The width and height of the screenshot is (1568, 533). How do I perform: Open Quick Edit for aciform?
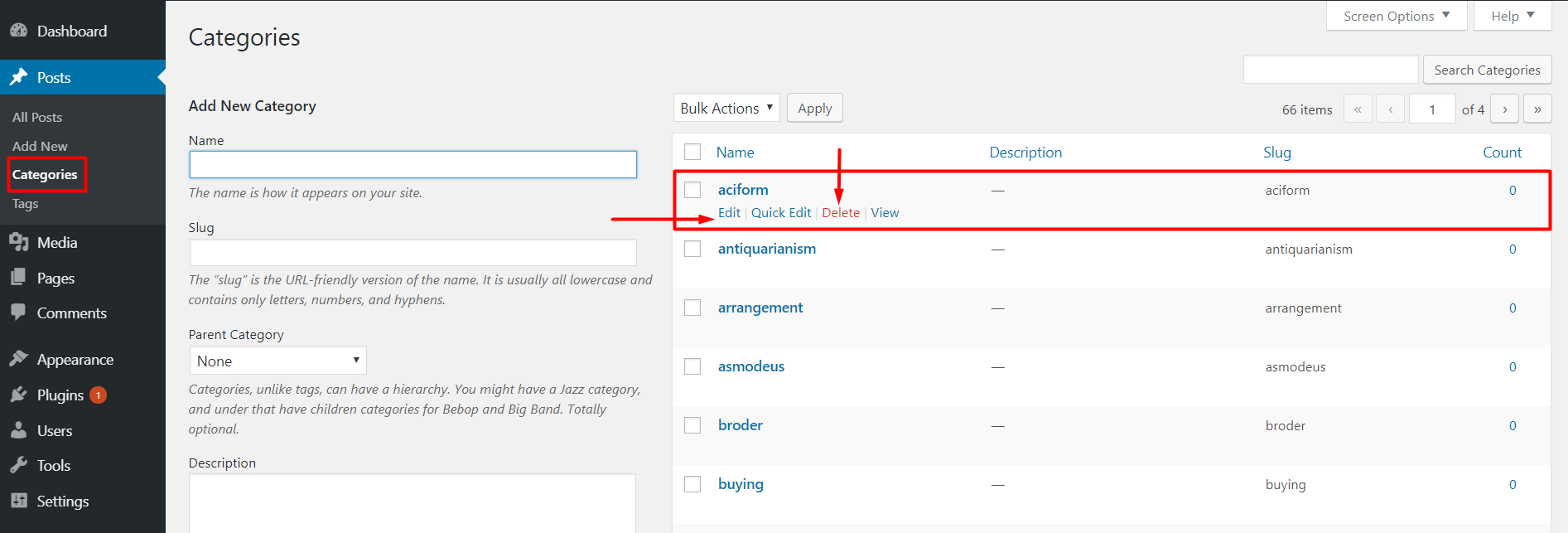pos(780,212)
